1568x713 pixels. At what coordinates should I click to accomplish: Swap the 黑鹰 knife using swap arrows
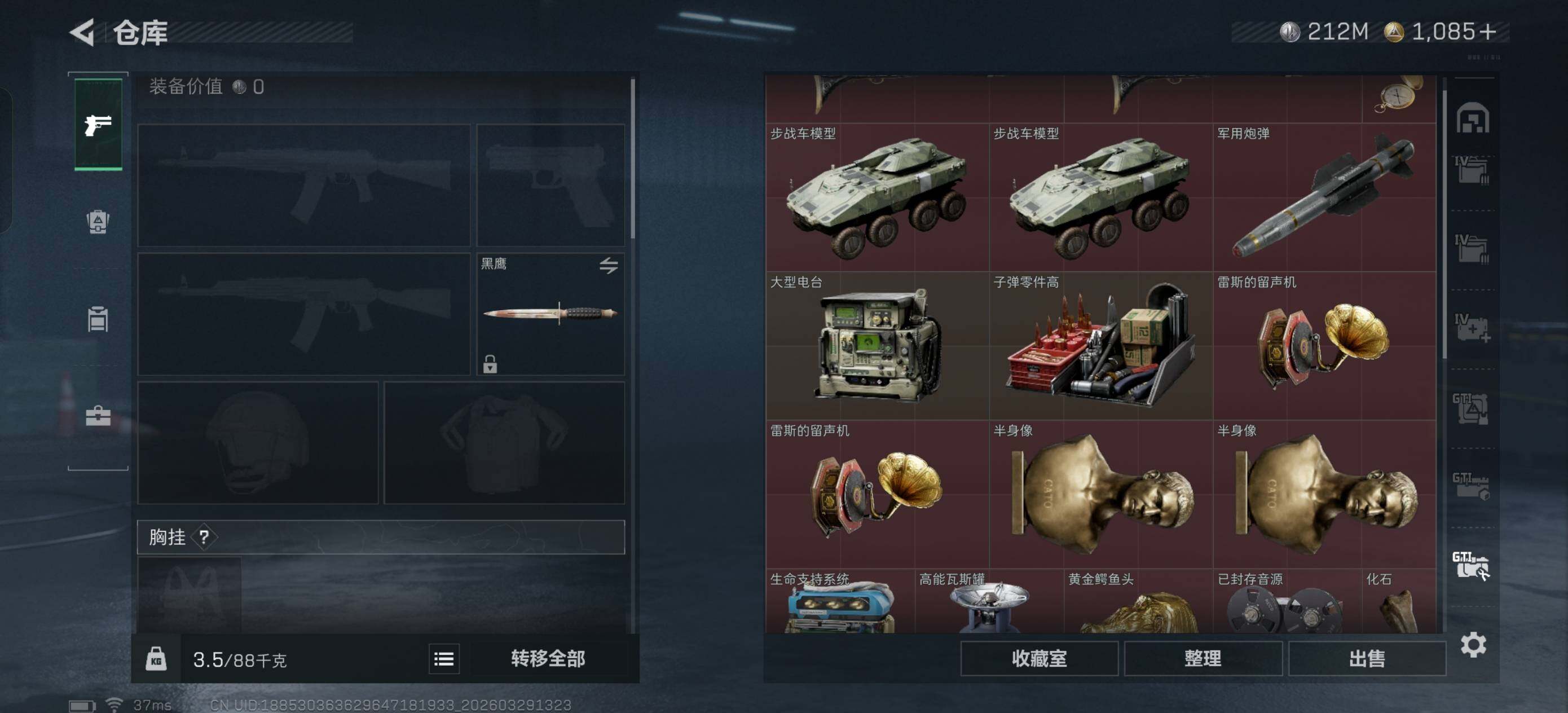(x=608, y=266)
